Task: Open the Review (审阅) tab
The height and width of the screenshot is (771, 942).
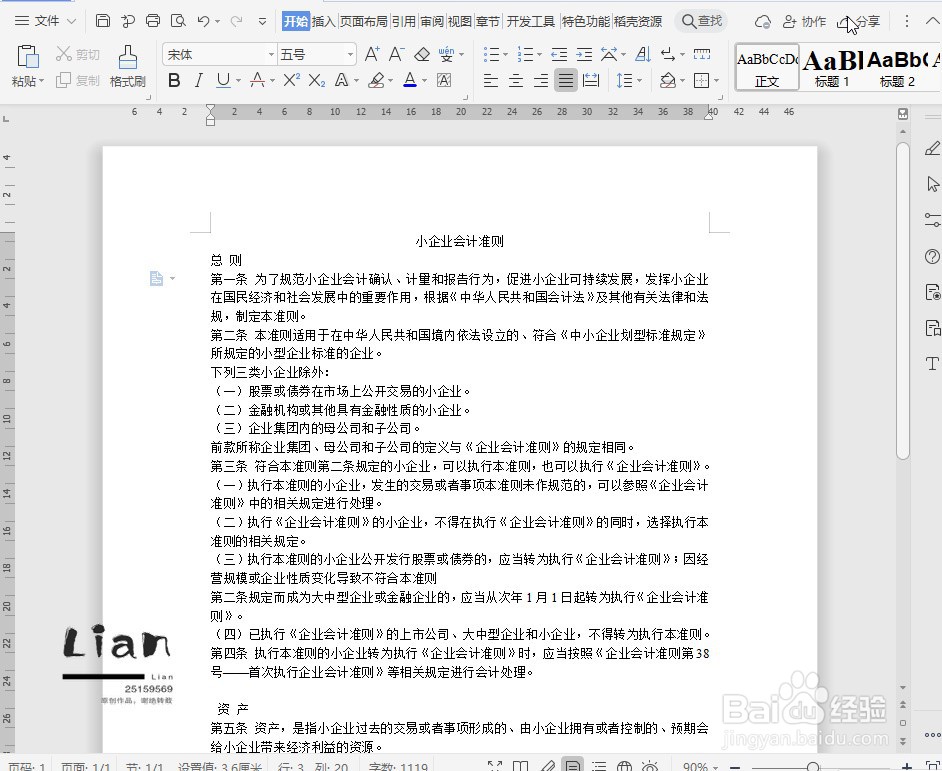Action: (x=432, y=22)
